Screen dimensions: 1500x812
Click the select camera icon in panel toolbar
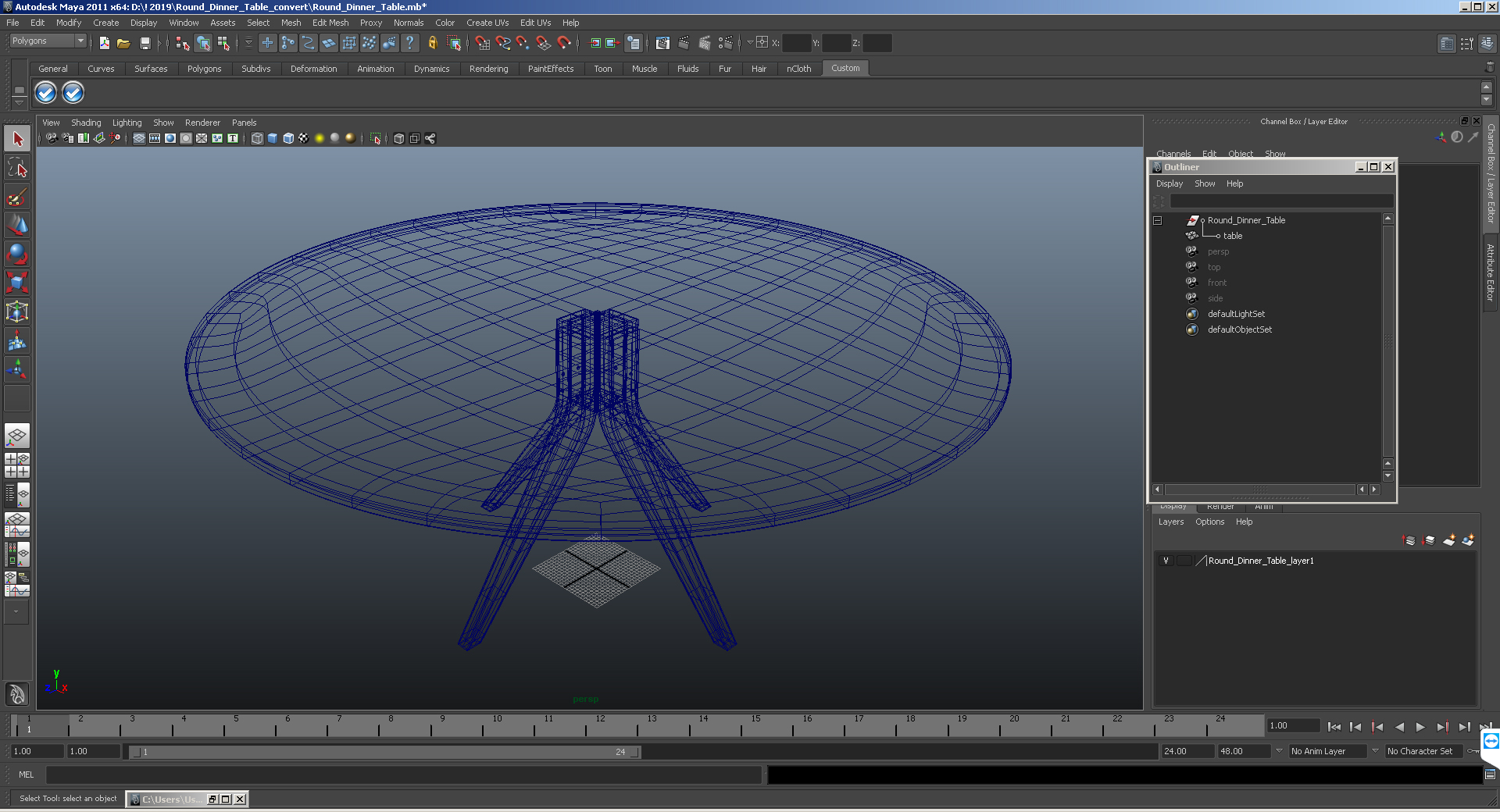point(52,138)
